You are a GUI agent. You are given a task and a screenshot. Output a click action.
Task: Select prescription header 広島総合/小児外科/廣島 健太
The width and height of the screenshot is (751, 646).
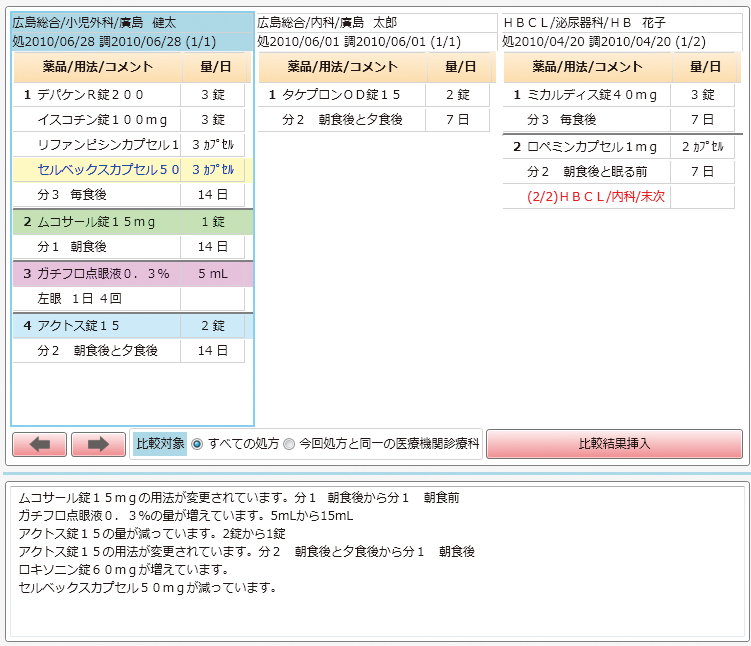132,23
